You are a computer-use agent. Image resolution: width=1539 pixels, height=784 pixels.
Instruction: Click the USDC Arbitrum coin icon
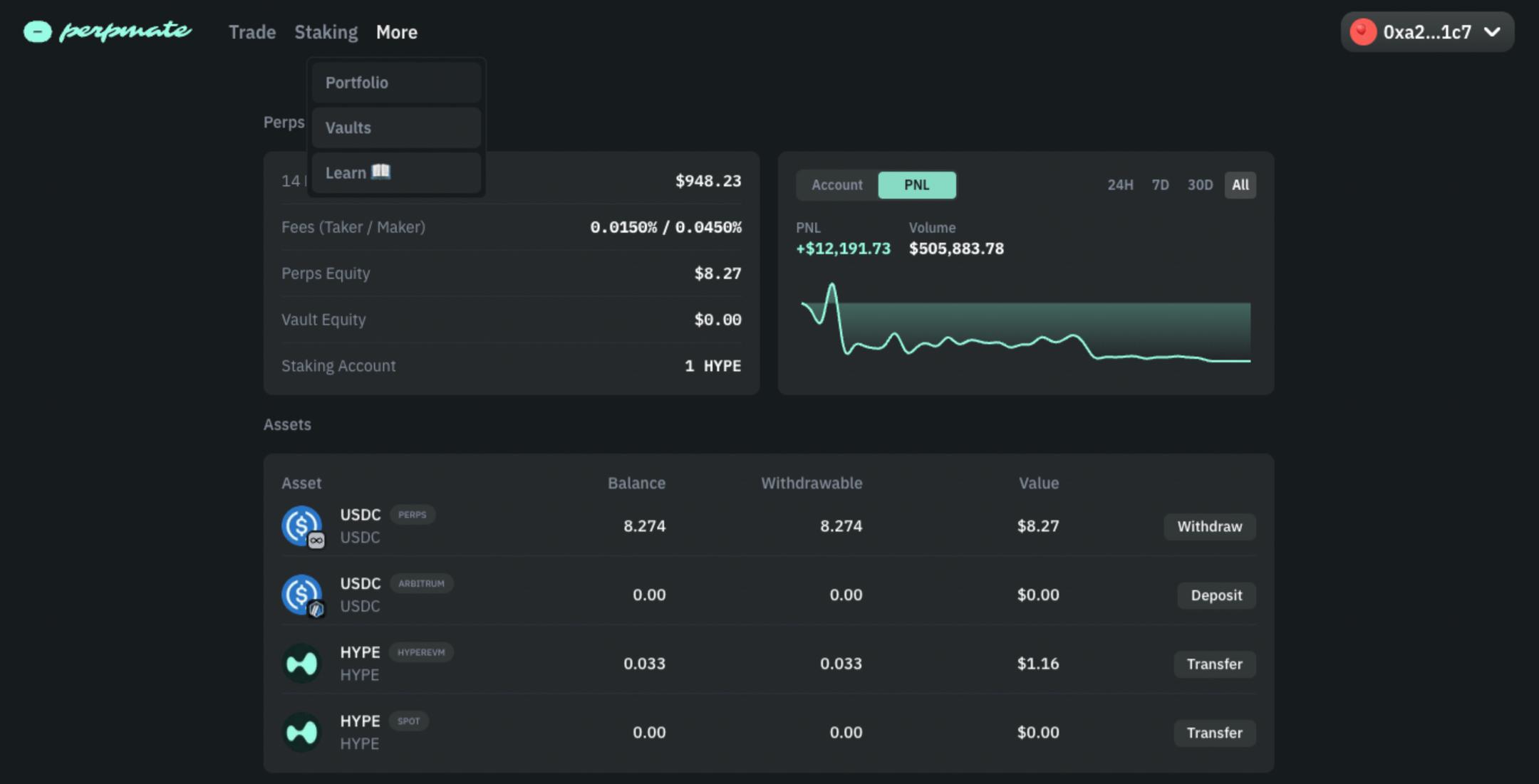302,595
